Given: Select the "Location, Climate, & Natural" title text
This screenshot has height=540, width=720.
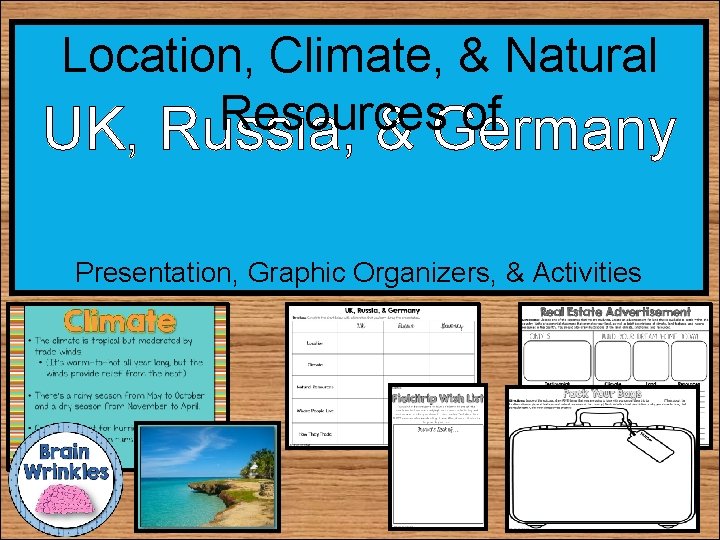Looking at the screenshot, I should coord(360,55).
